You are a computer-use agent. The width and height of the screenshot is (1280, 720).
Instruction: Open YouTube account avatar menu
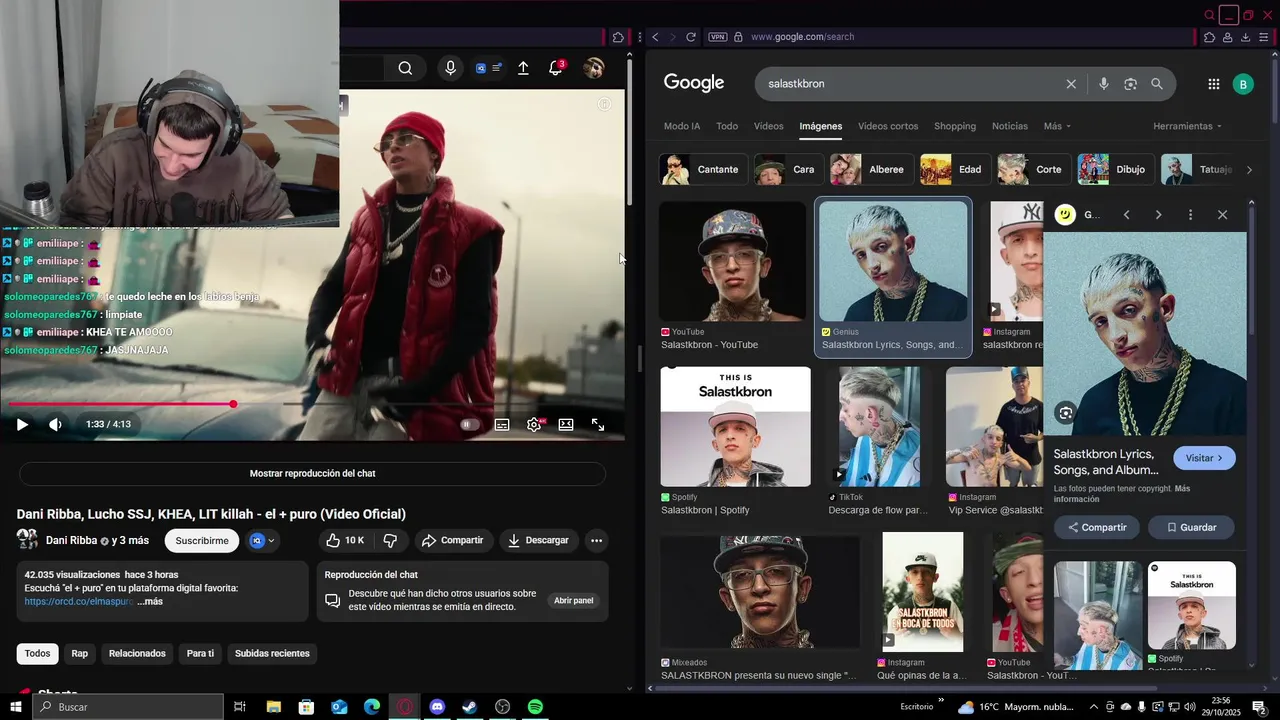(594, 68)
